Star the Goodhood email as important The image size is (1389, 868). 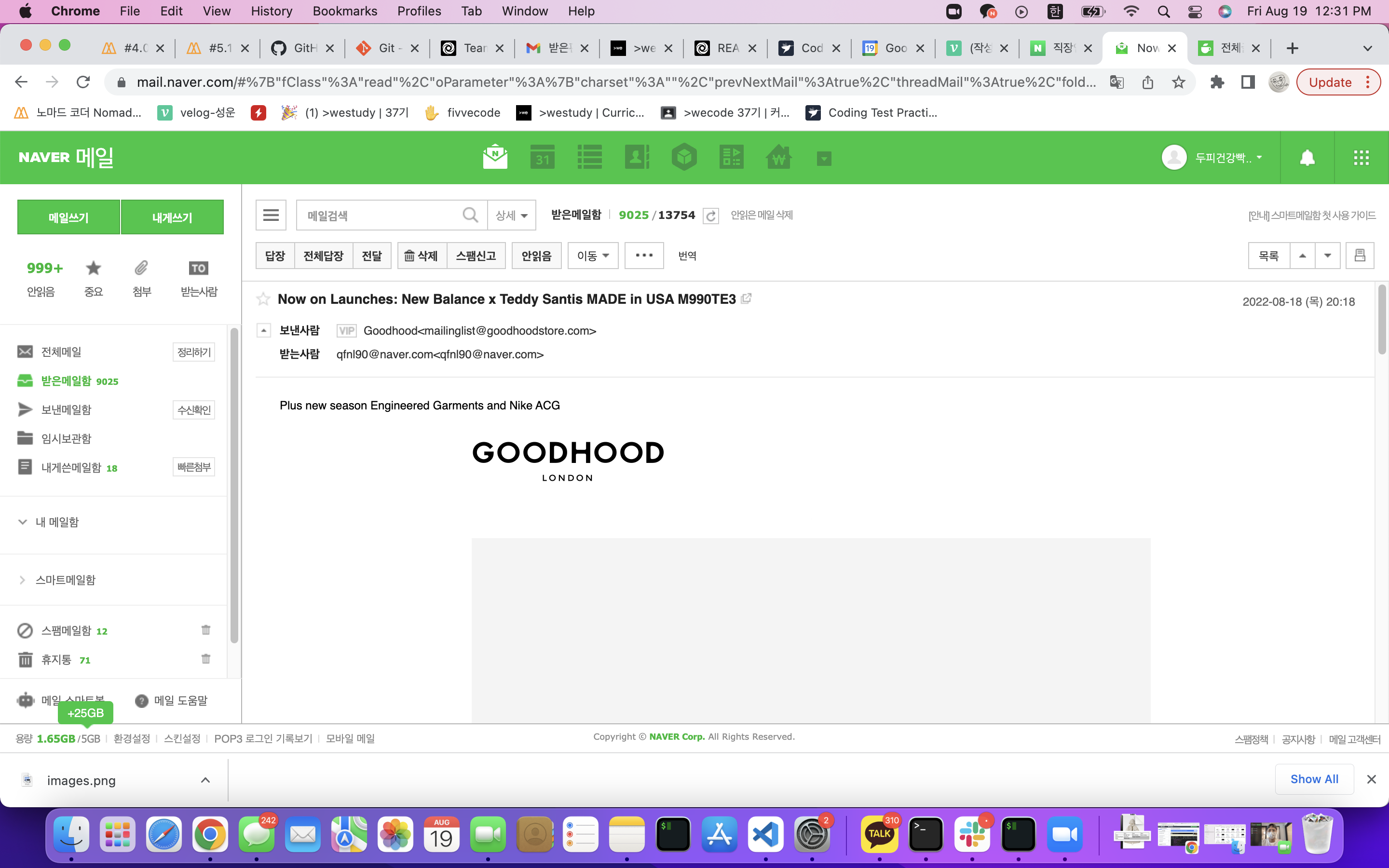[263, 299]
